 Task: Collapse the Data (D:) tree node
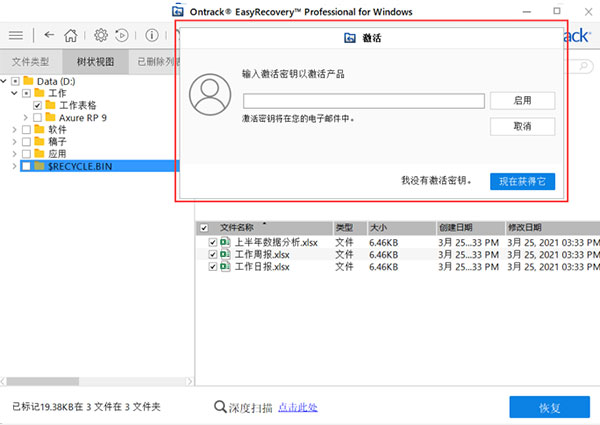coord(4,81)
